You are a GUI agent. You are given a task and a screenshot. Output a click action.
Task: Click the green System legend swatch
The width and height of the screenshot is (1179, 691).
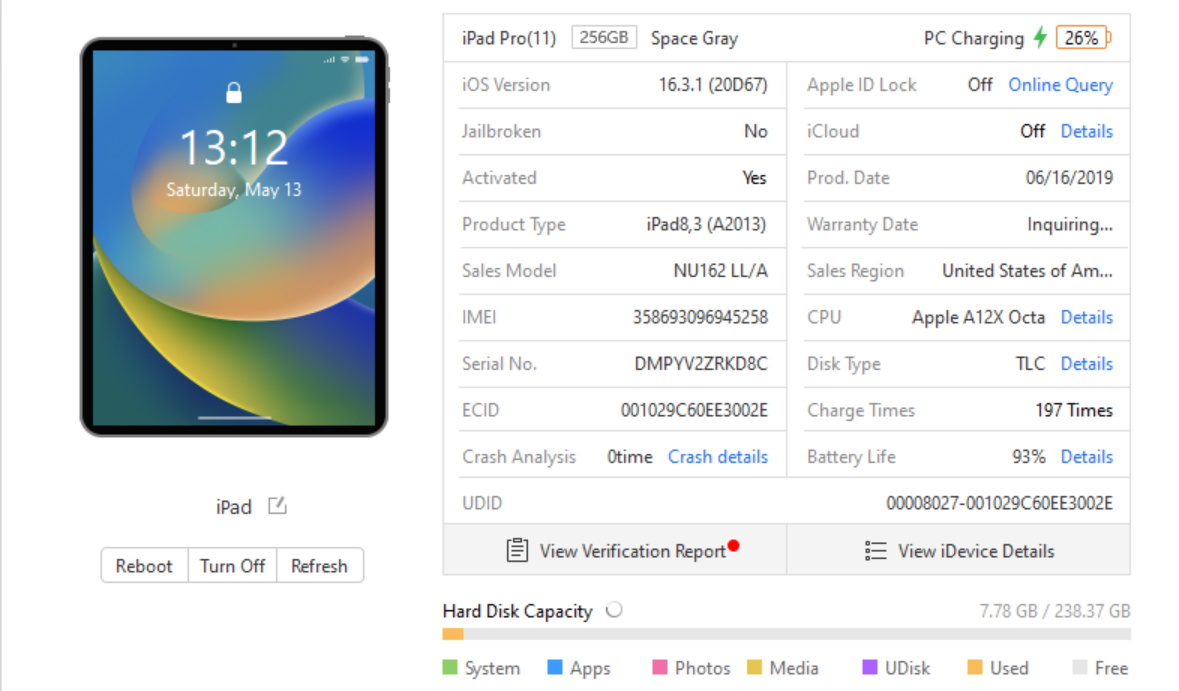(x=450, y=667)
